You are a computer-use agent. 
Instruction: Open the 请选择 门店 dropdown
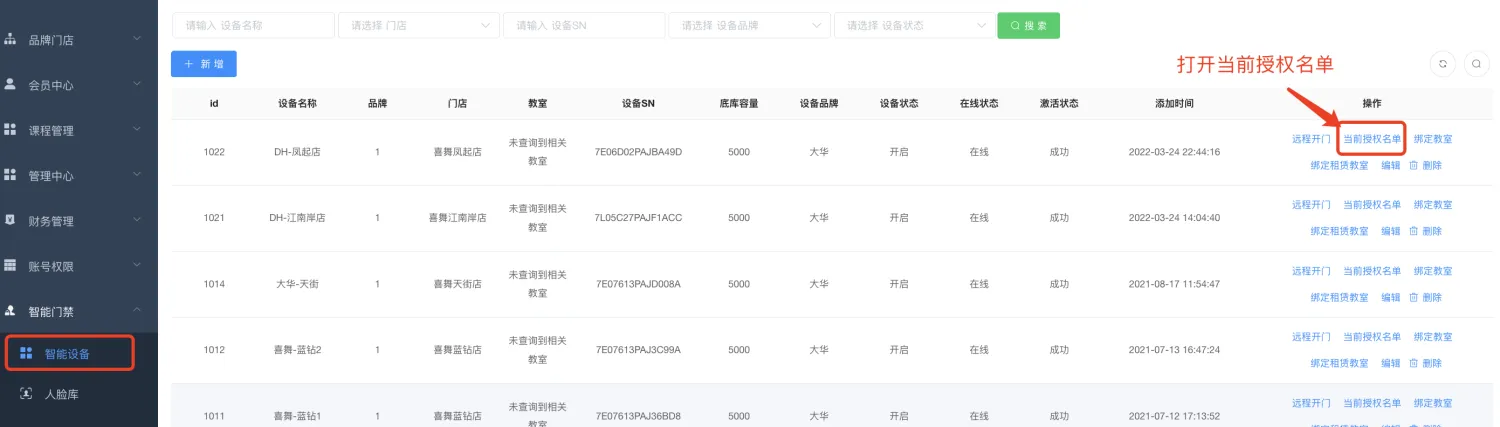pos(419,25)
